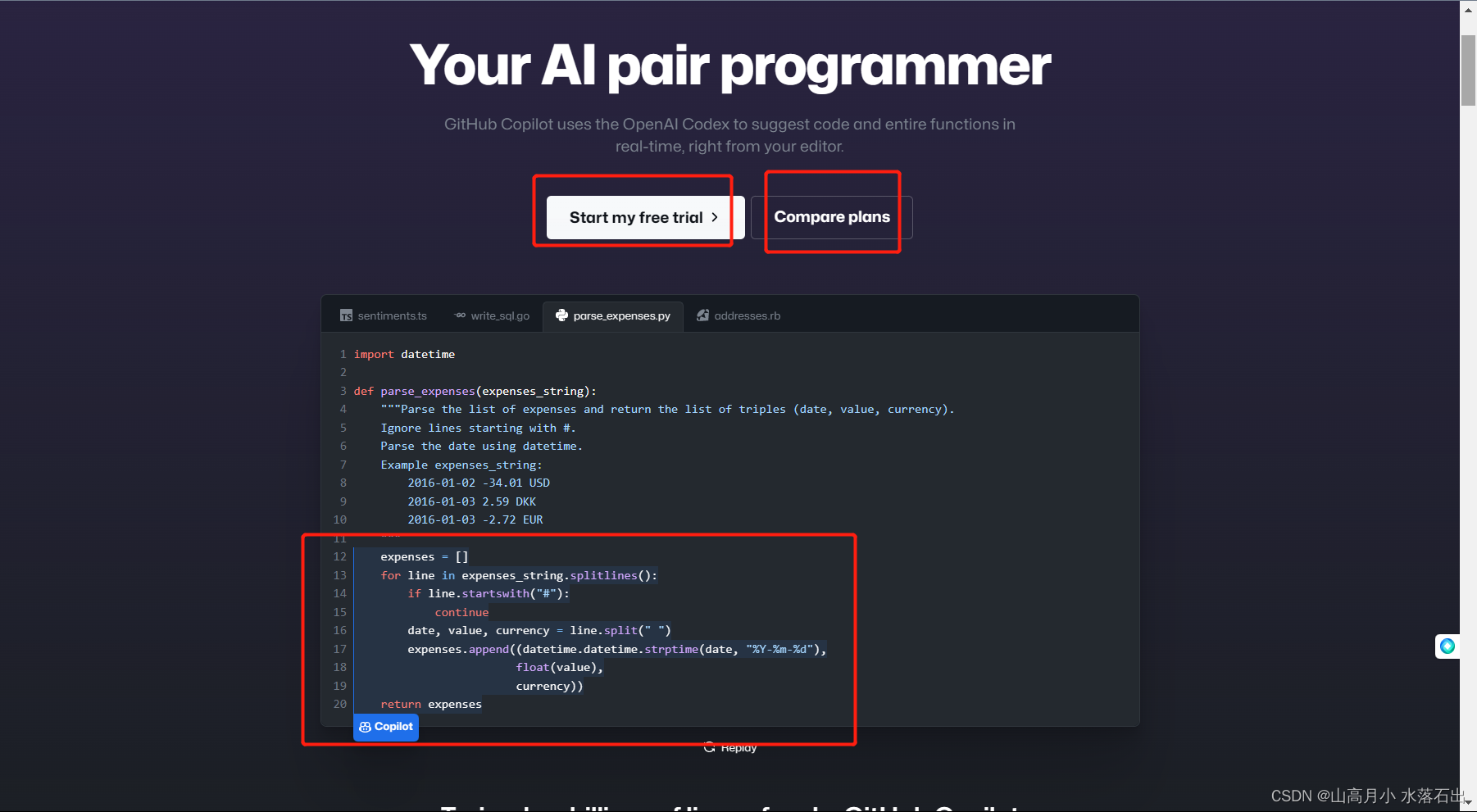Screen dimensions: 1477x812
Task: Click the 'return expenses' code line
Action: [431, 704]
